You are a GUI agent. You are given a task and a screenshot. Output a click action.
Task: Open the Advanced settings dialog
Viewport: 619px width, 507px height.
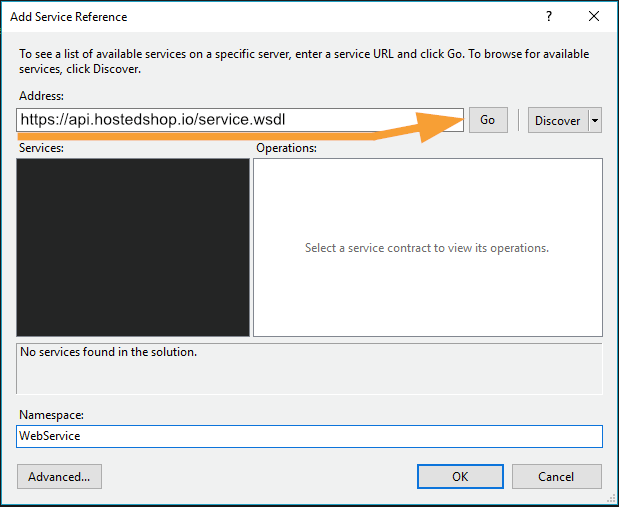pyautogui.click(x=59, y=477)
